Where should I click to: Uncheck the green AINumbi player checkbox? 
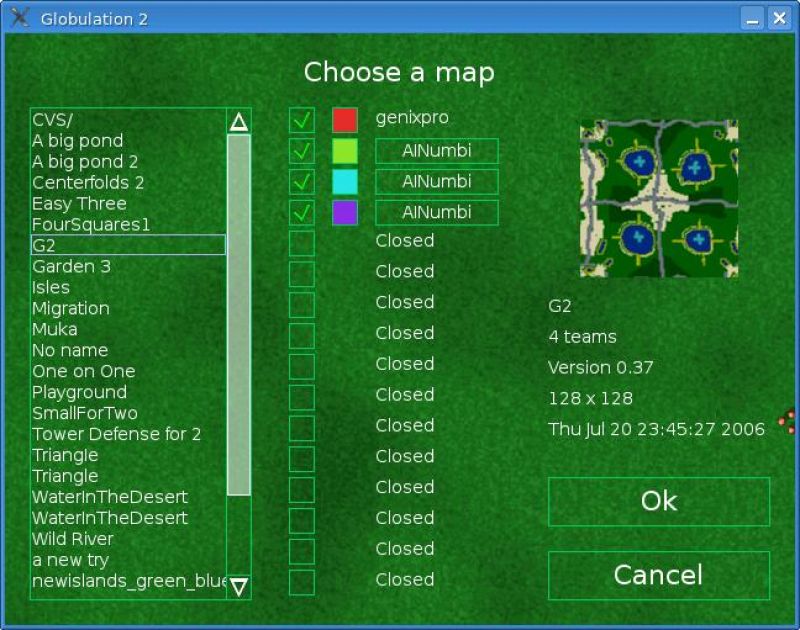coord(302,151)
